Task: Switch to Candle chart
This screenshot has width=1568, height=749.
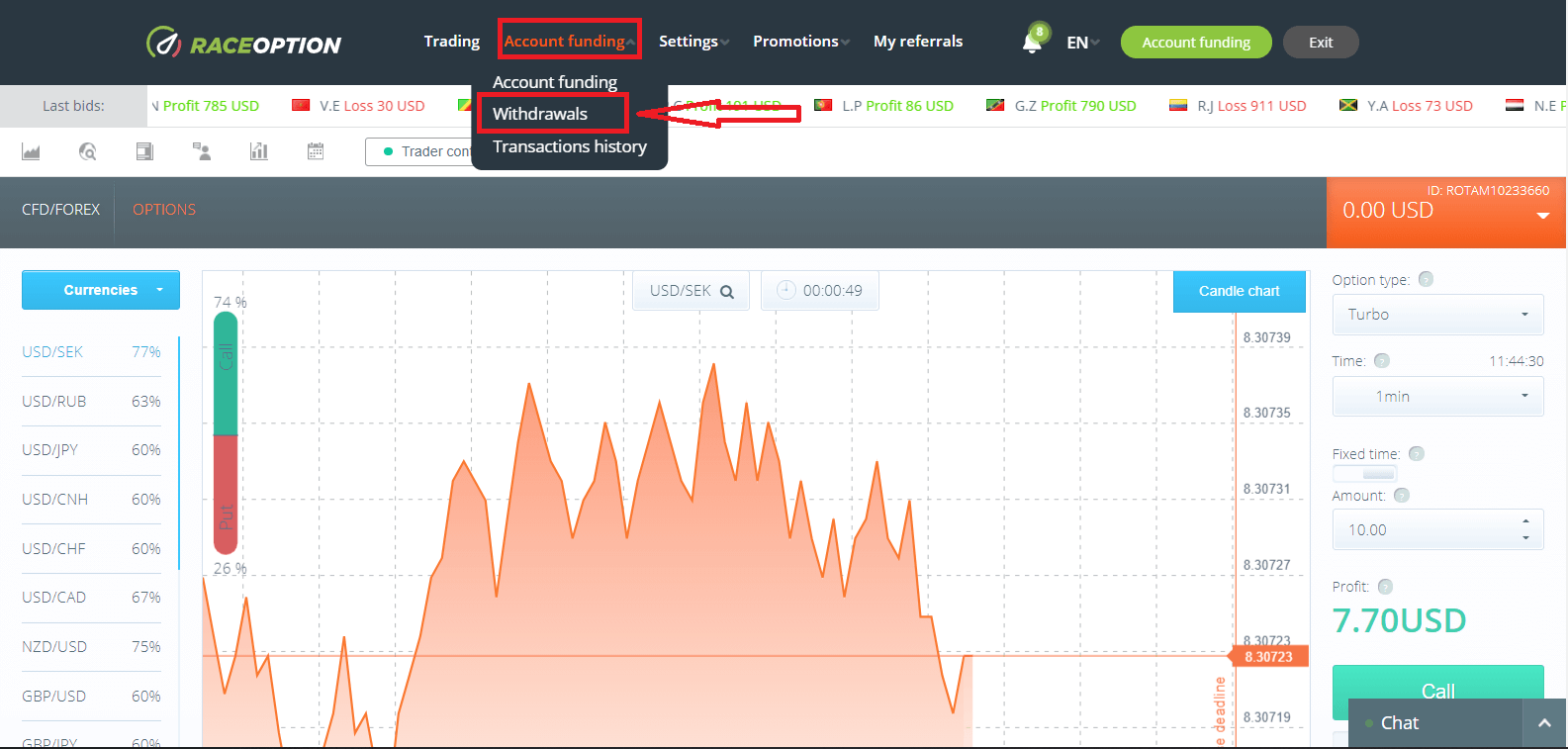Action: point(1239,291)
